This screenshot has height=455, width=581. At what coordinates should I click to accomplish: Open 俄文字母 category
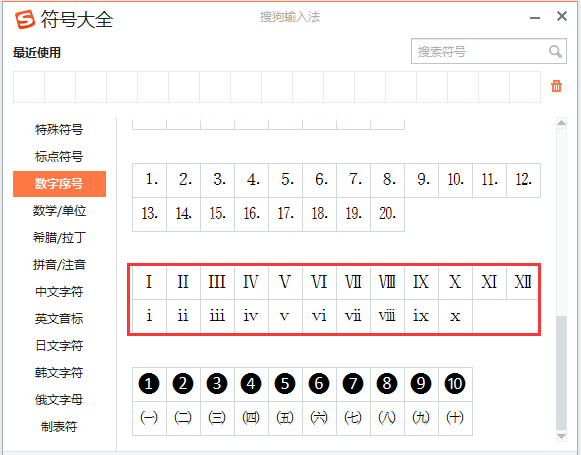[x=59, y=400]
